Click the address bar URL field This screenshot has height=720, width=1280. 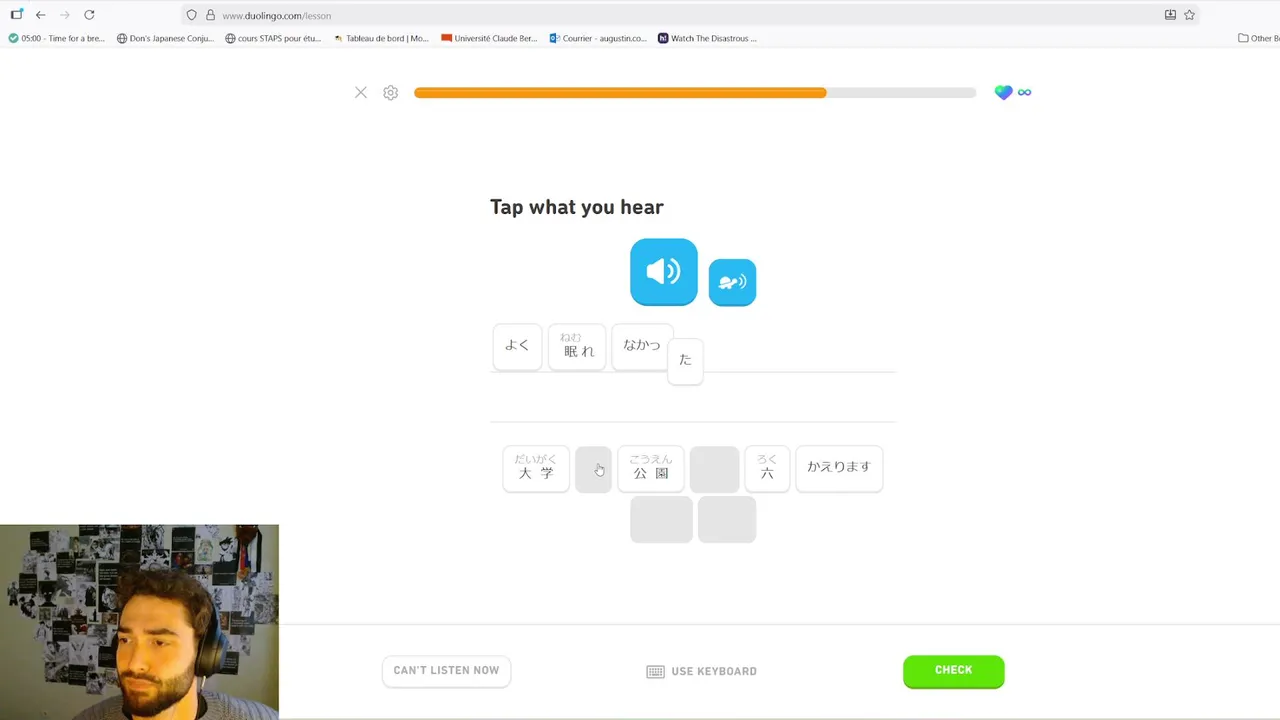click(690, 15)
